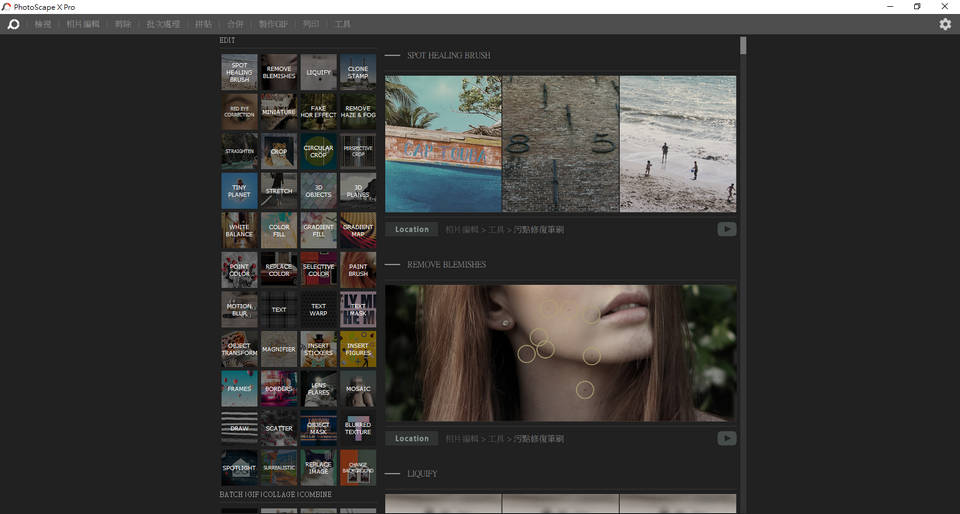Choose the Clone Stamp tile
Screen dimensions: 960x514
(358, 72)
